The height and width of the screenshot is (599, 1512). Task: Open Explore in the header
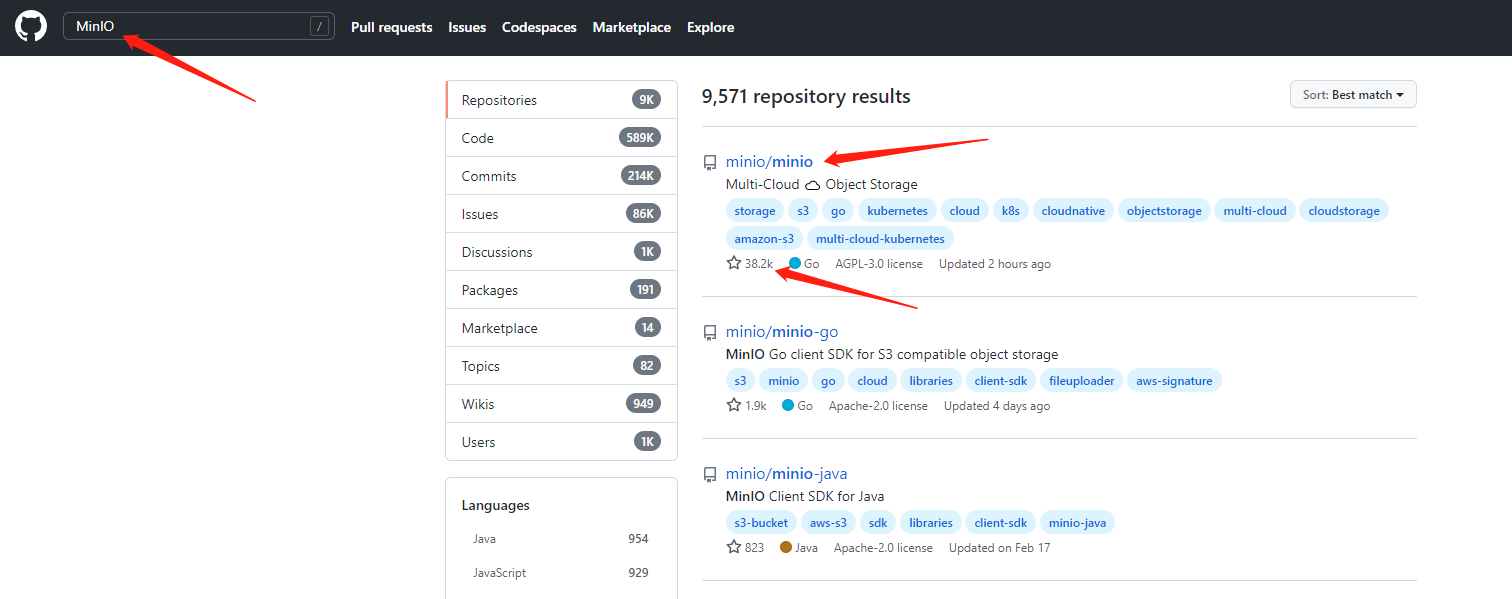coord(711,28)
